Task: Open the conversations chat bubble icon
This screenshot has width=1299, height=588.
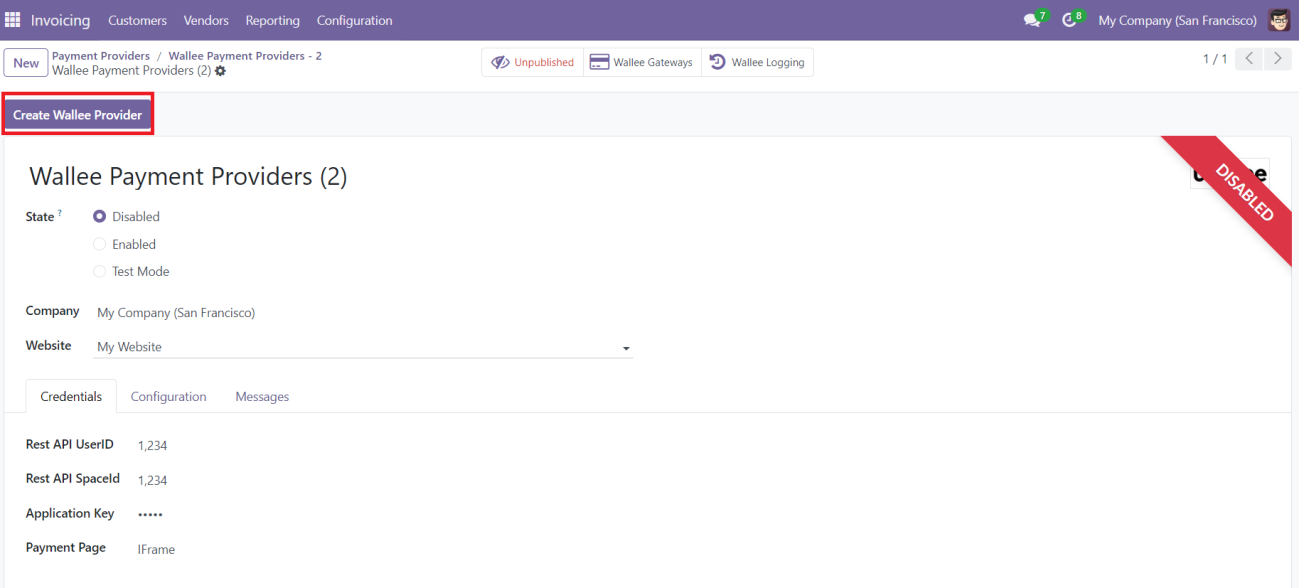Action: pyautogui.click(x=1032, y=20)
